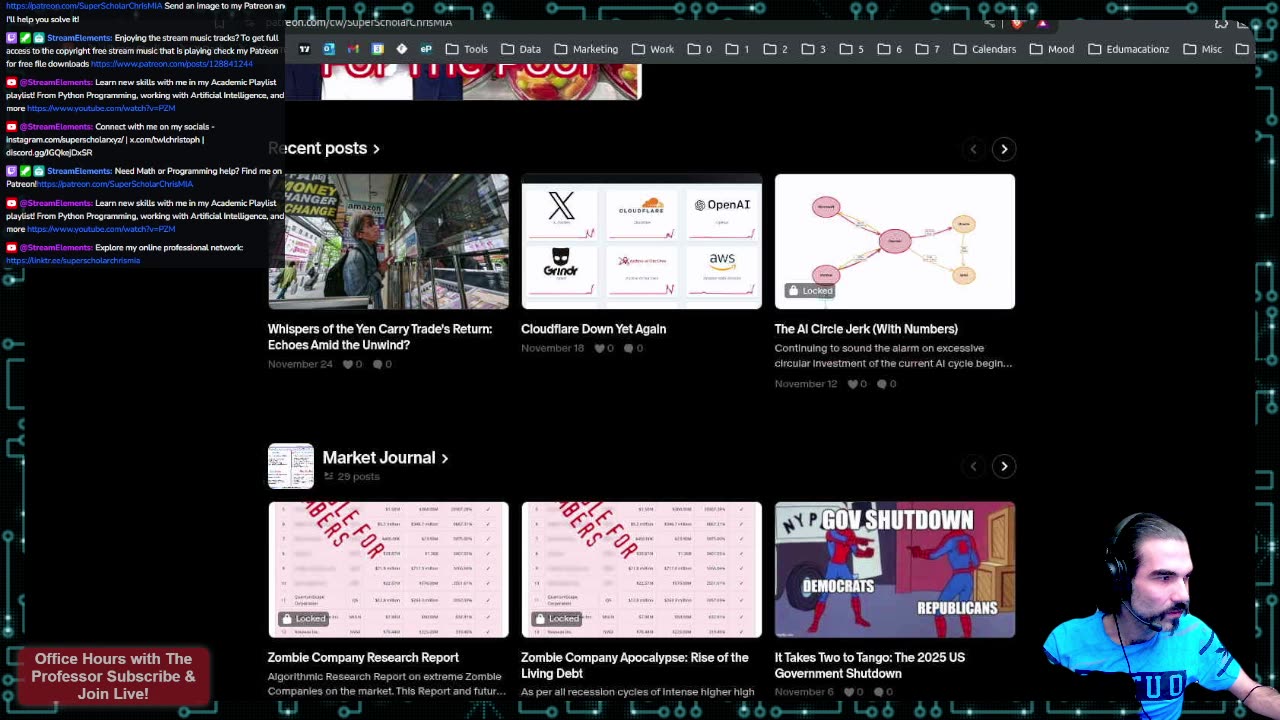Open the Market Journal collection thumbnail
1280x720 pixels.
point(291,466)
